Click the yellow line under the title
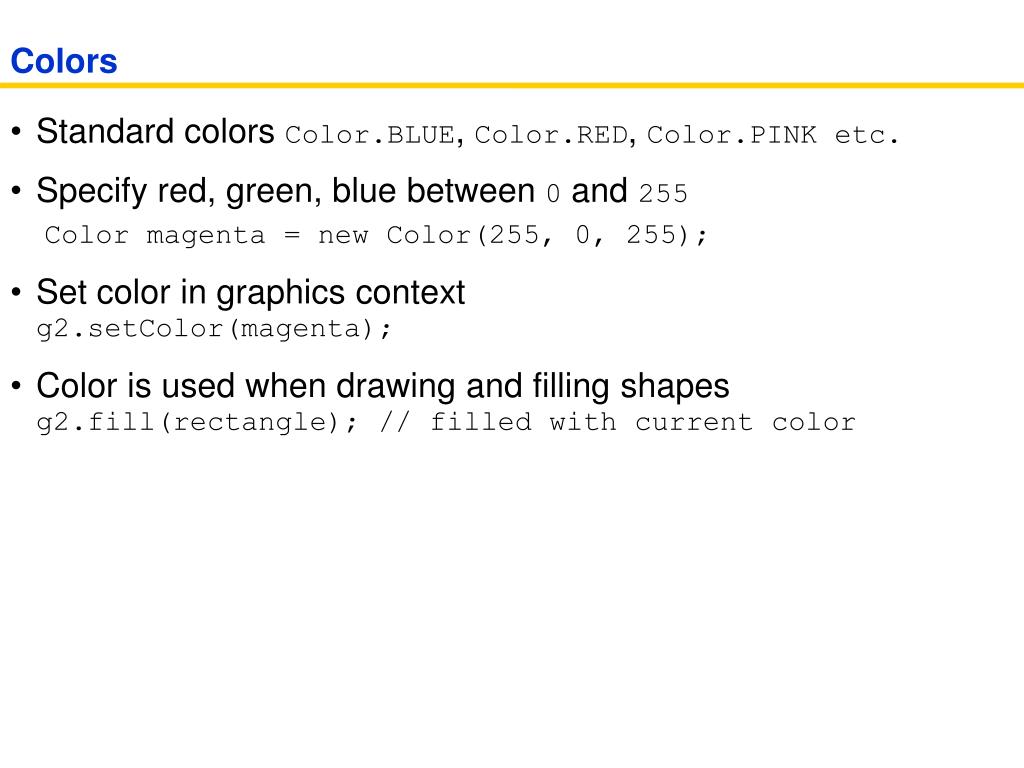The image size is (1024, 768). (512, 85)
